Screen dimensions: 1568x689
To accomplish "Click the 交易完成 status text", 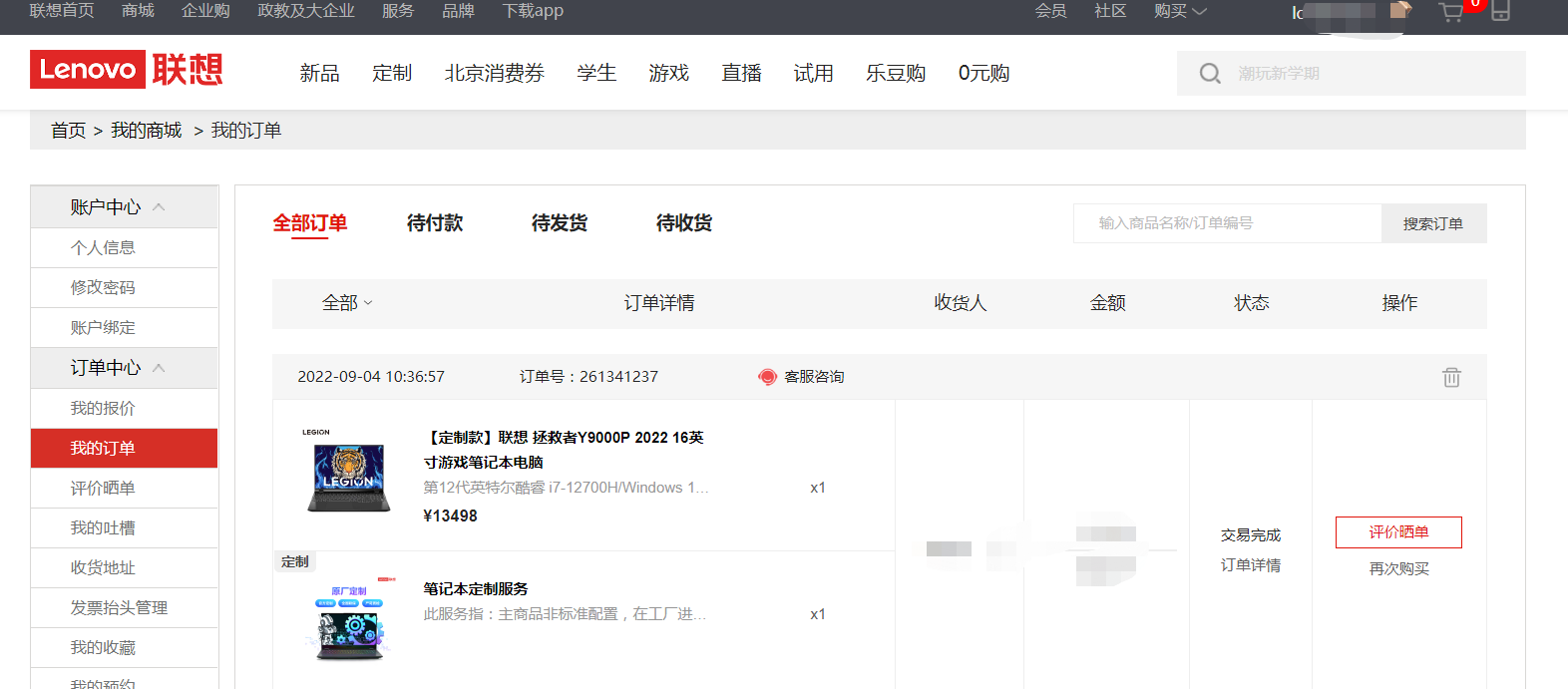I will pos(1251,535).
